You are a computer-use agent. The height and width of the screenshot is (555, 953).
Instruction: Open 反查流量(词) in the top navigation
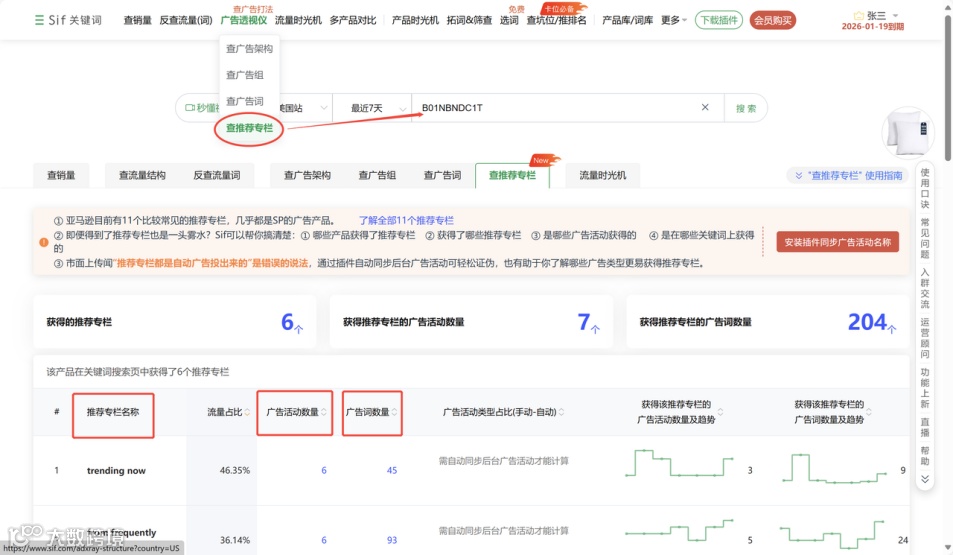pos(186,20)
